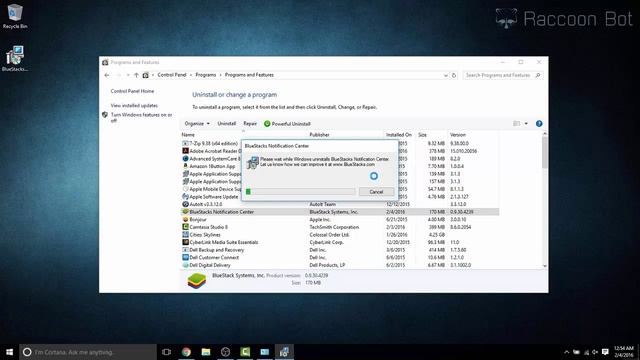Click the Uninstall toolbar button
The image size is (640, 360).
(227, 124)
